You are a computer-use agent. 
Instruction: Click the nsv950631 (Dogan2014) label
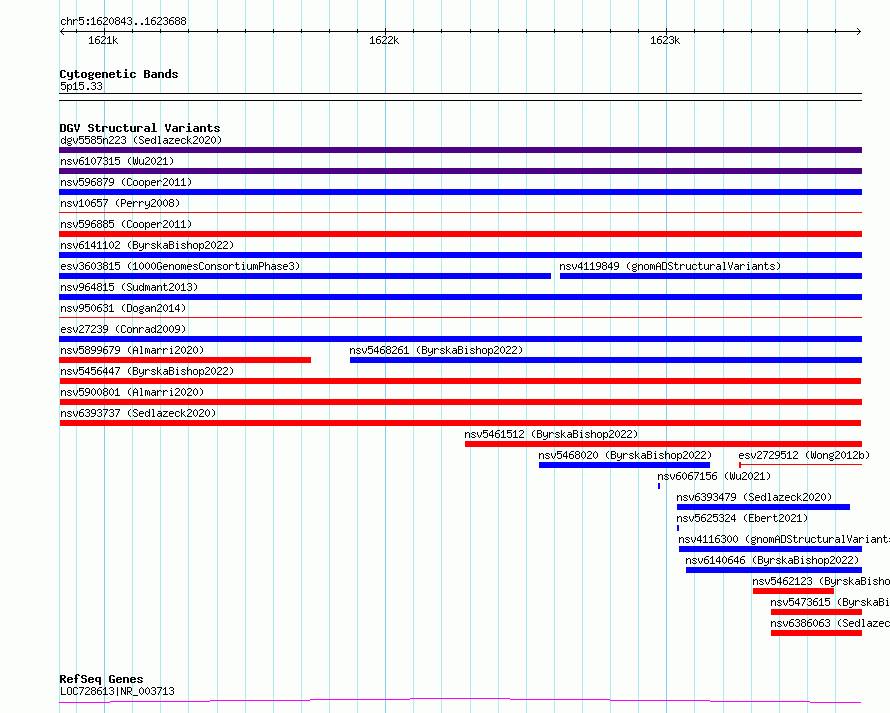coord(123,308)
